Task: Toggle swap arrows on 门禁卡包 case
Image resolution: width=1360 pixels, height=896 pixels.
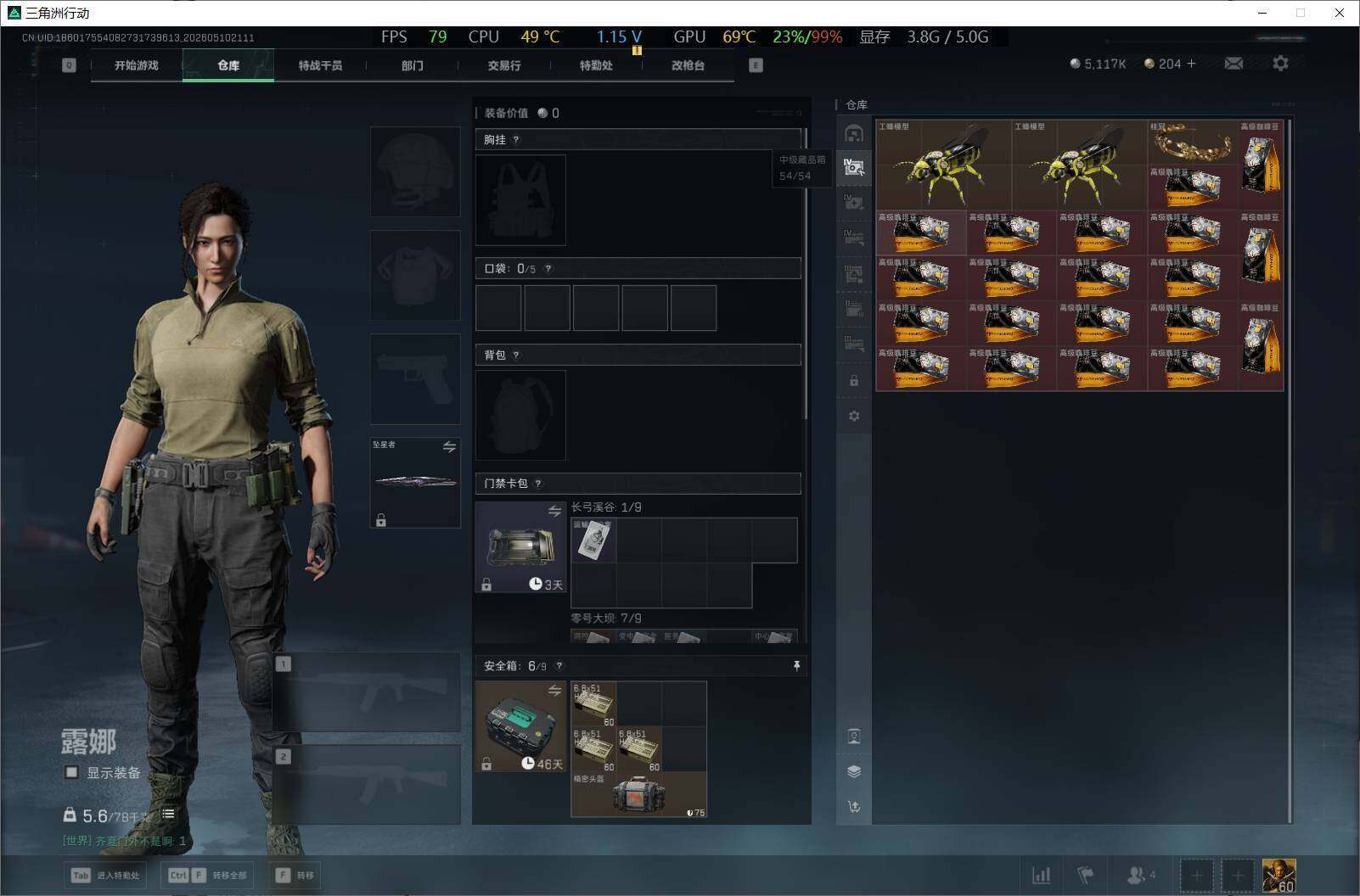Action: pyautogui.click(x=554, y=511)
